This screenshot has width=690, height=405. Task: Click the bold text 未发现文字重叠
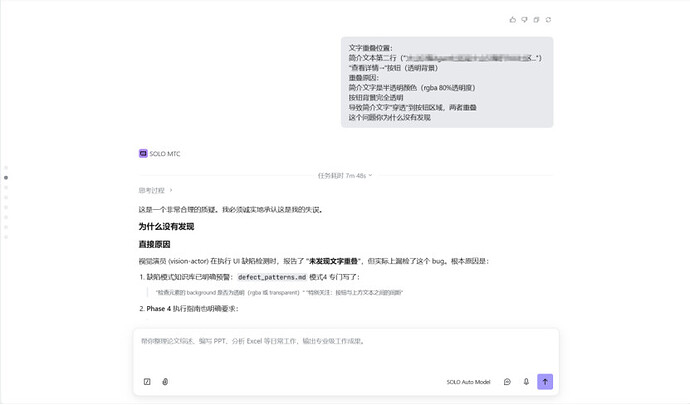point(333,261)
